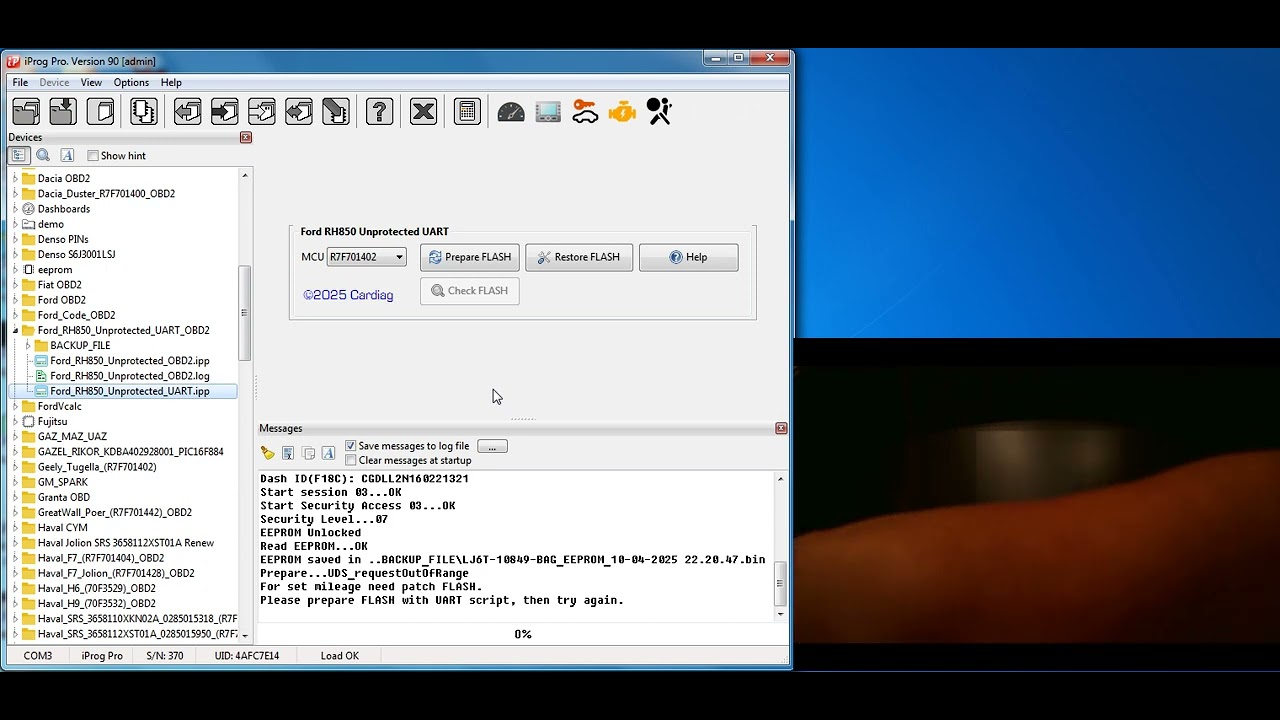The image size is (1280, 720).
Task: Click the Help button in Ford RH850 panel
Action: coord(689,257)
